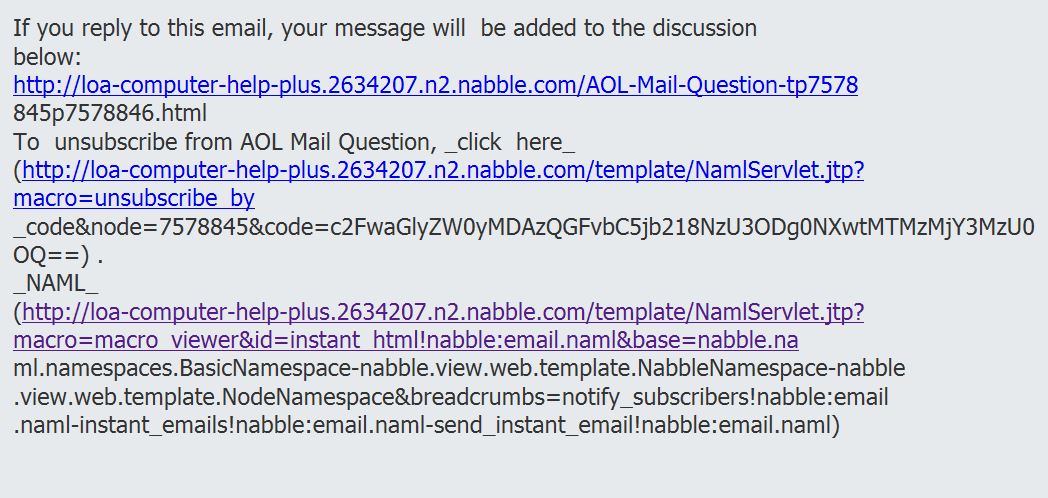1048x498 pixels.
Task: Click the "OQ==) ." text
Action: pos(59,254)
